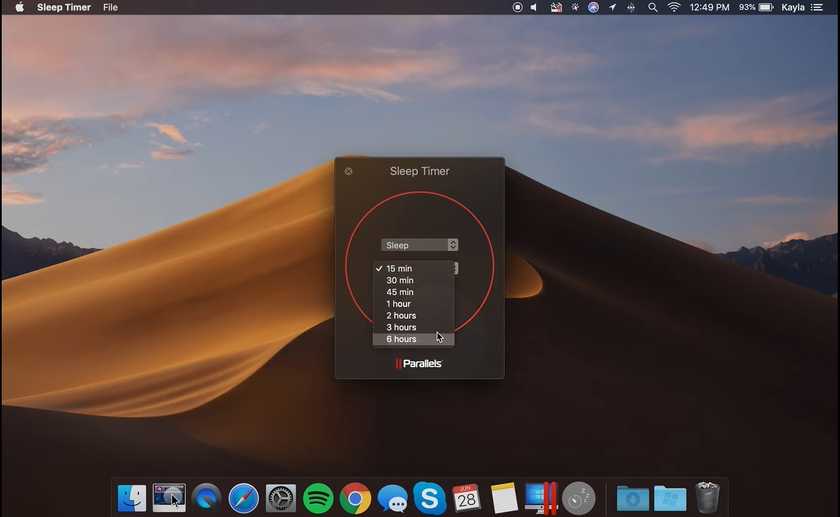Screen dimensions: 840x517
Task: Close the Sleep Timer window
Action: [348, 171]
